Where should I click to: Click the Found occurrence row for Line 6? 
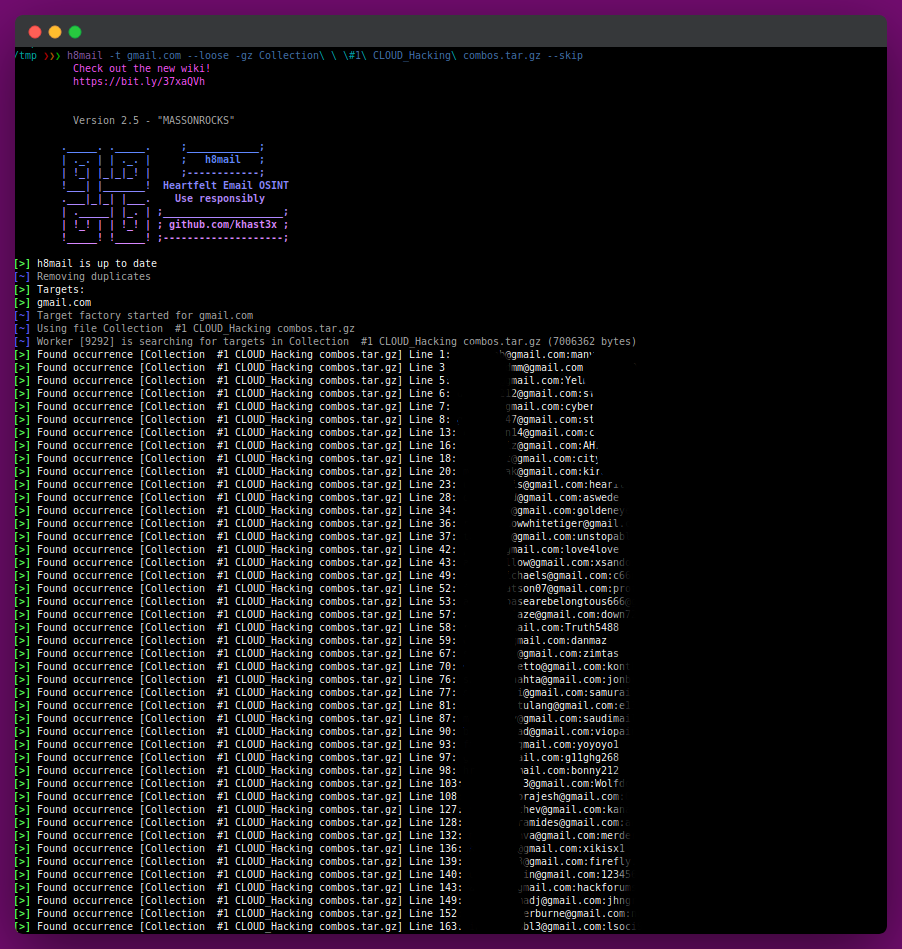pos(304,393)
